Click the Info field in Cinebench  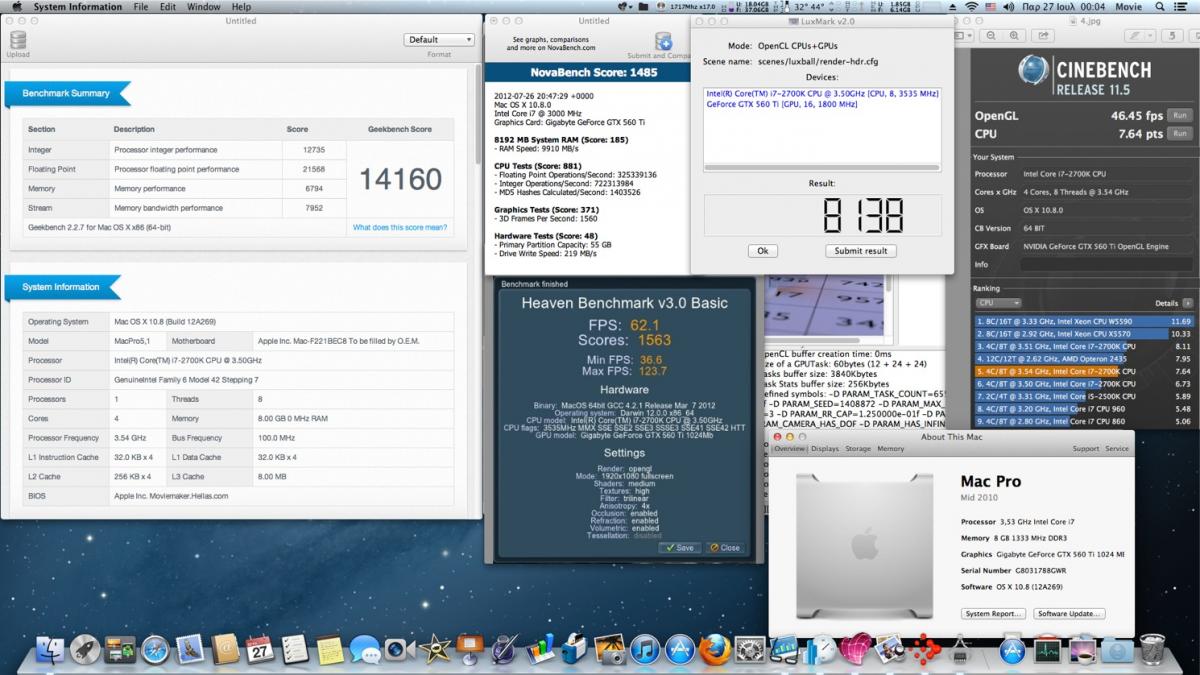click(1106, 265)
